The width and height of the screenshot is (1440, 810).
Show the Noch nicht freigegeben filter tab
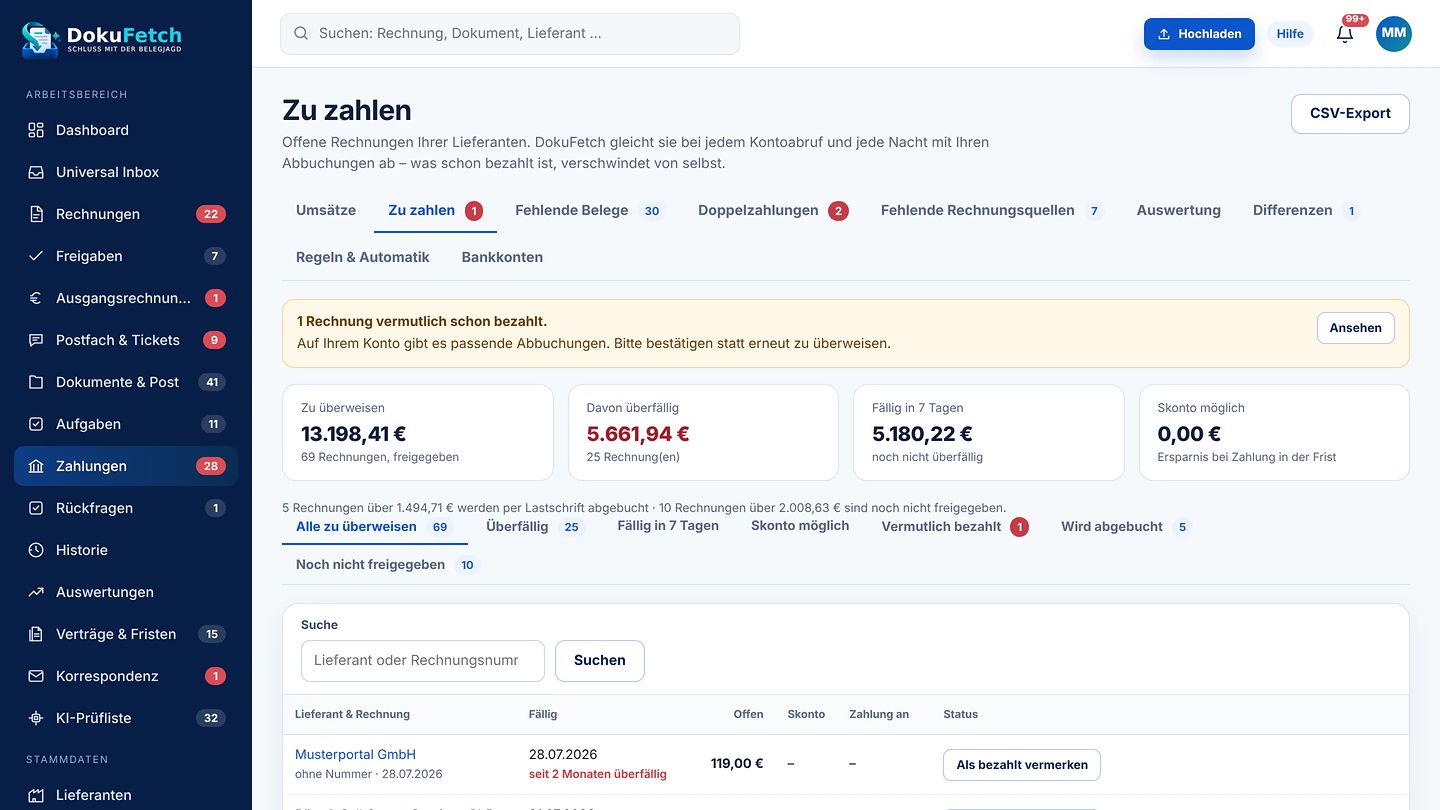tap(386, 564)
